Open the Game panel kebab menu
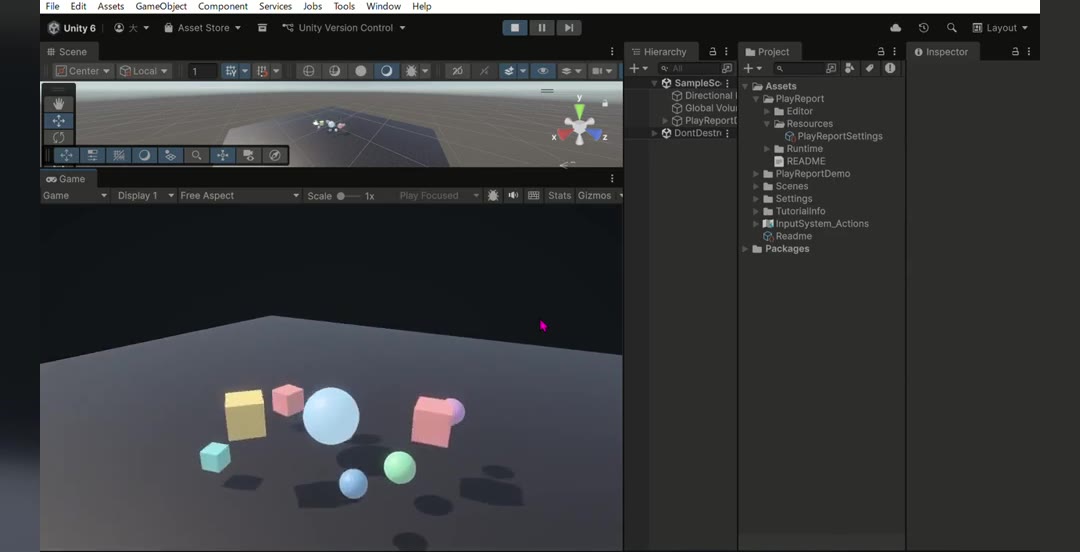The width and height of the screenshot is (1080, 552). (x=612, y=178)
